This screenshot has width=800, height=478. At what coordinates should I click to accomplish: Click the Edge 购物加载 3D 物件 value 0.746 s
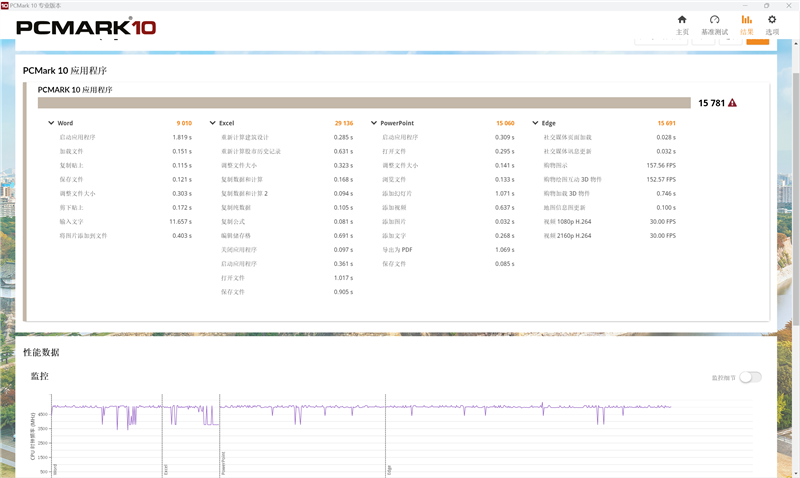click(x=666, y=194)
